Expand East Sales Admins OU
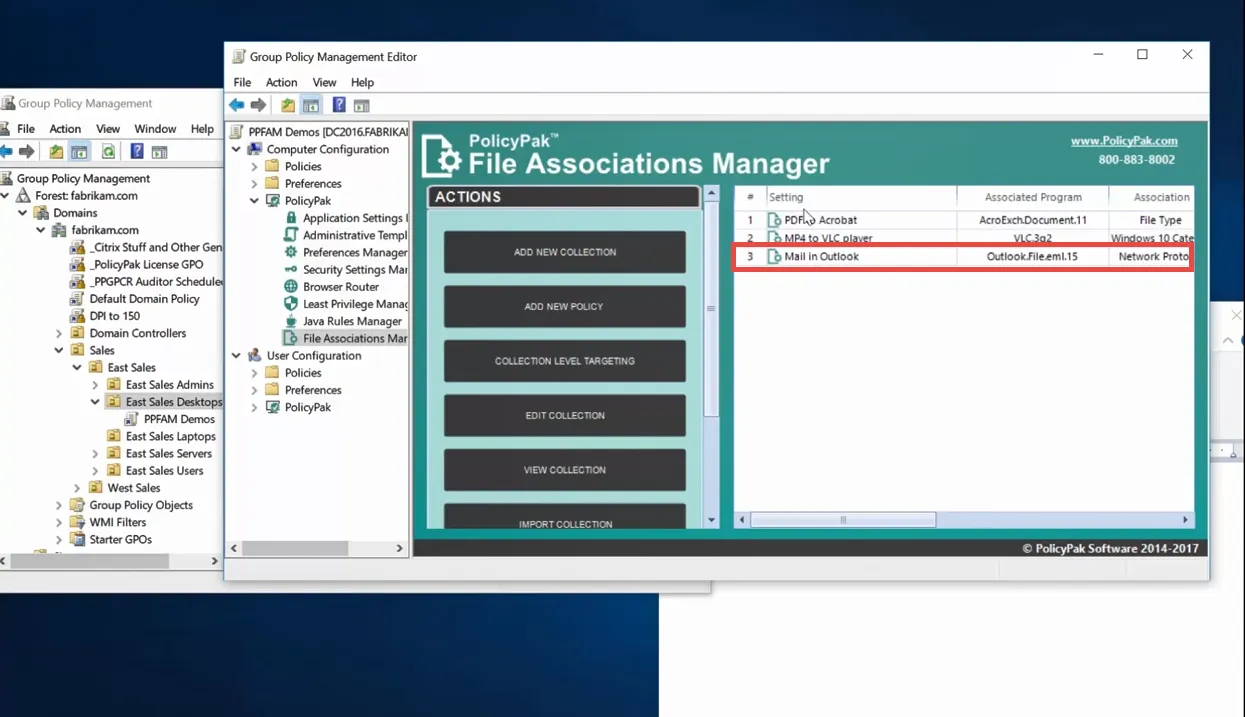The image size is (1245, 717). (x=95, y=385)
